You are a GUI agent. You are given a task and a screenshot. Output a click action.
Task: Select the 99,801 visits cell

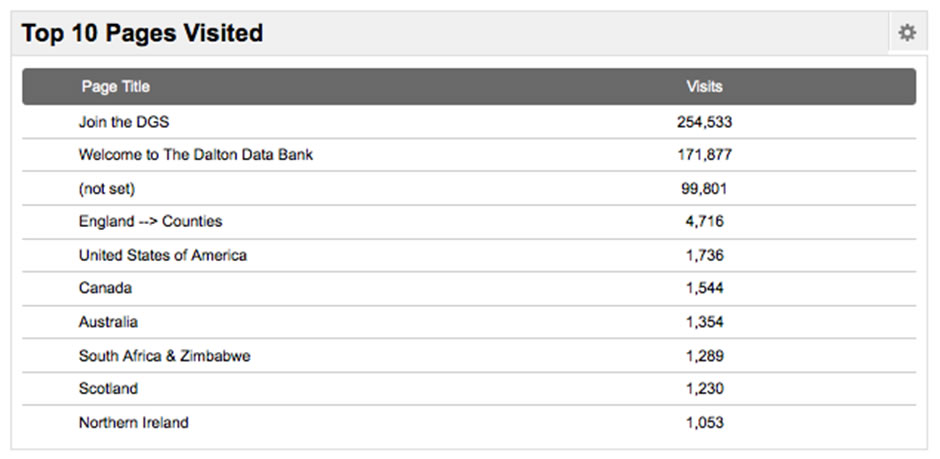(x=704, y=189)
